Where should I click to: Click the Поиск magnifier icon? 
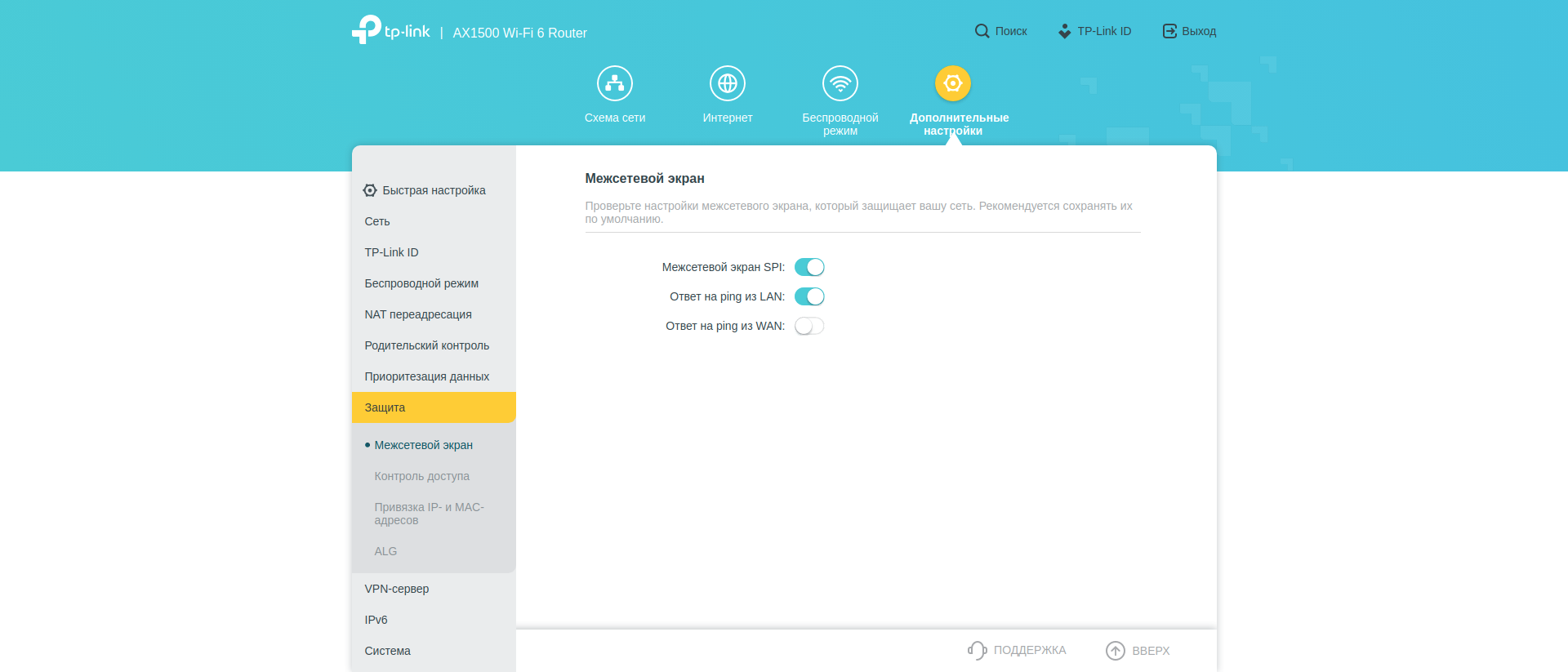pos(982,31)
